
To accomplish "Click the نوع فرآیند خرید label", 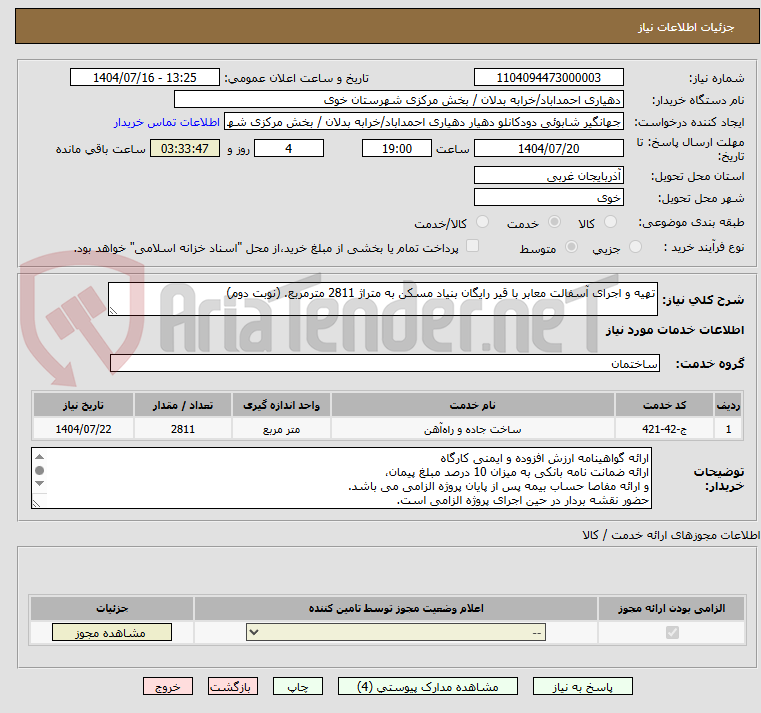I will pos(704,248).
